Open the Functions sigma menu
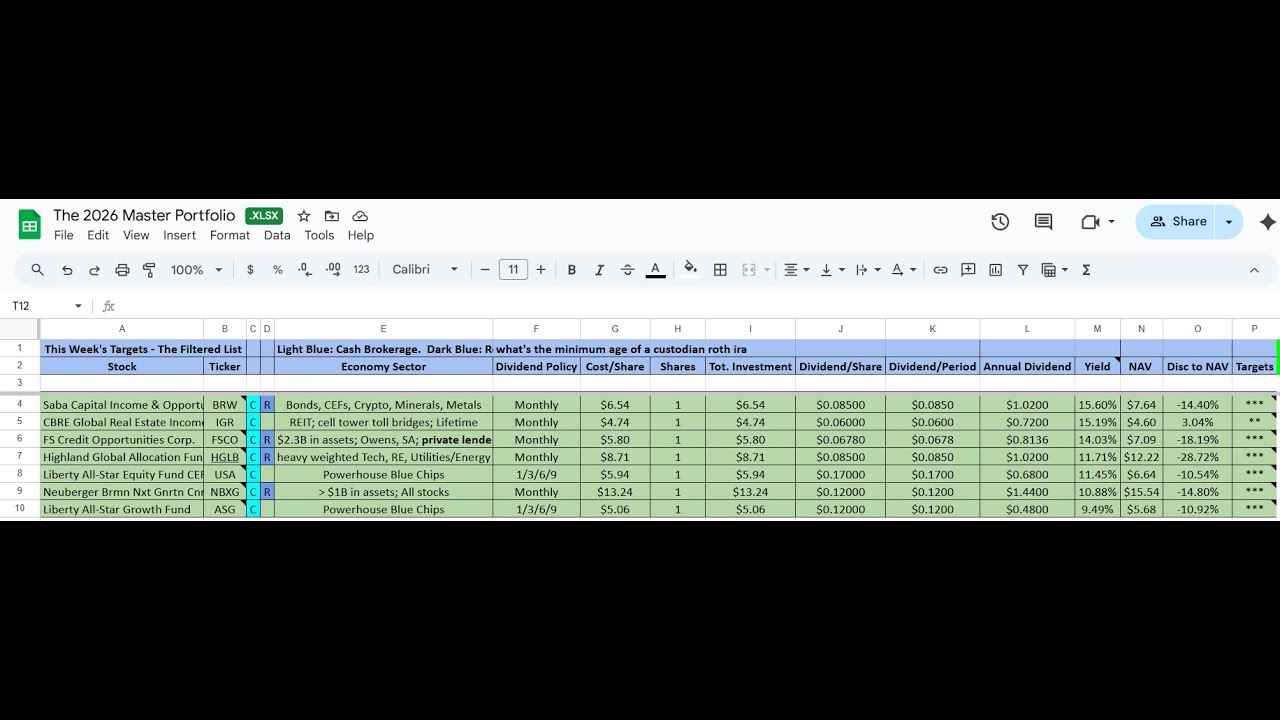Screen dimensions: 1280x720 coord(1086,270)
